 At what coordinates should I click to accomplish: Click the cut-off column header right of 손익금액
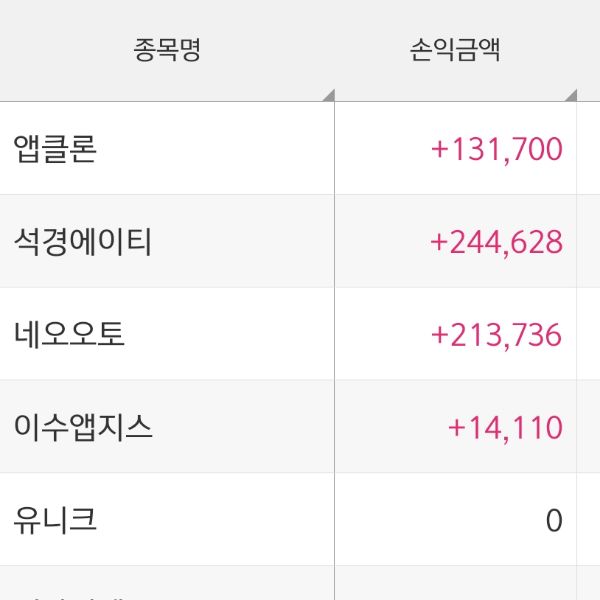click(x=590, y=50)
